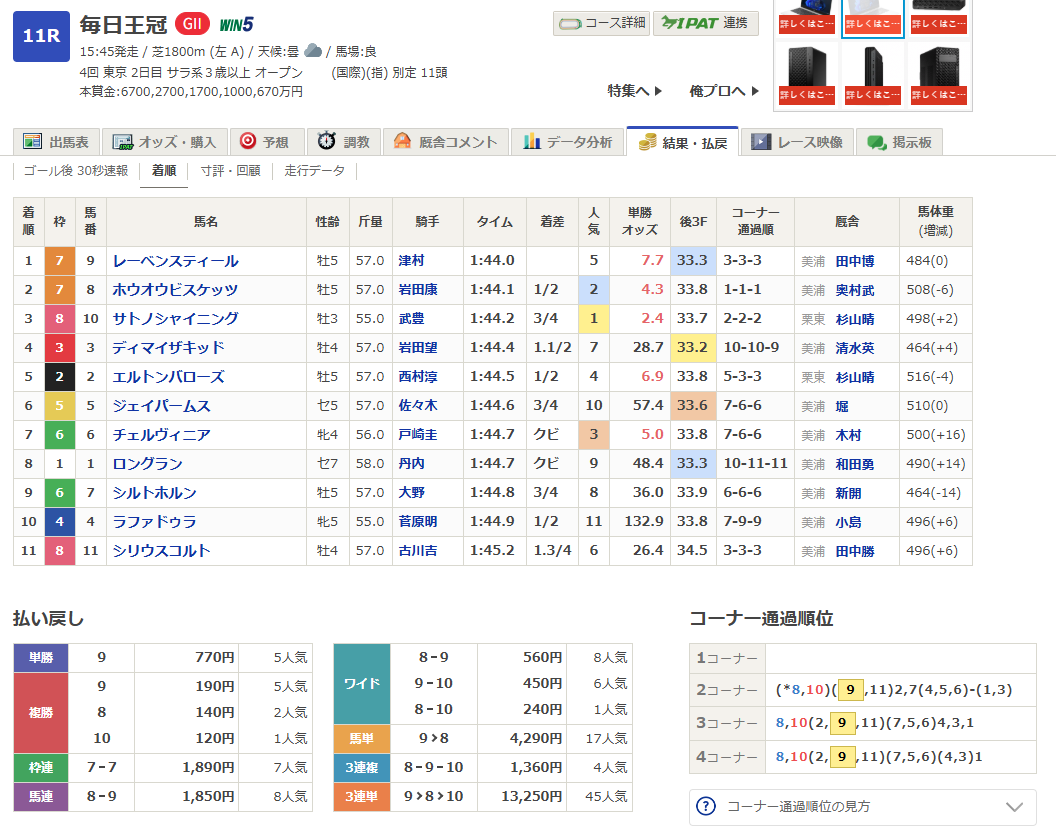
Task: Open jockey page for 武豊
Action: (411, 319)
